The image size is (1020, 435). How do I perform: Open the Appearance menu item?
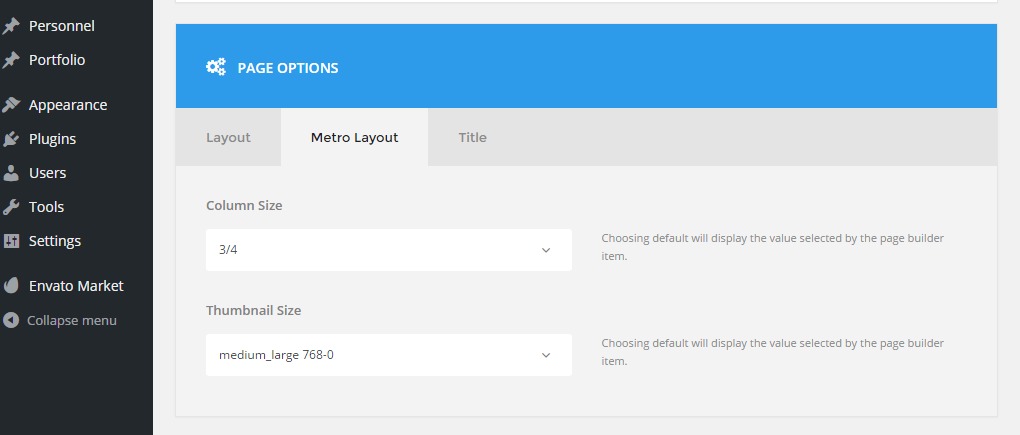68,105
